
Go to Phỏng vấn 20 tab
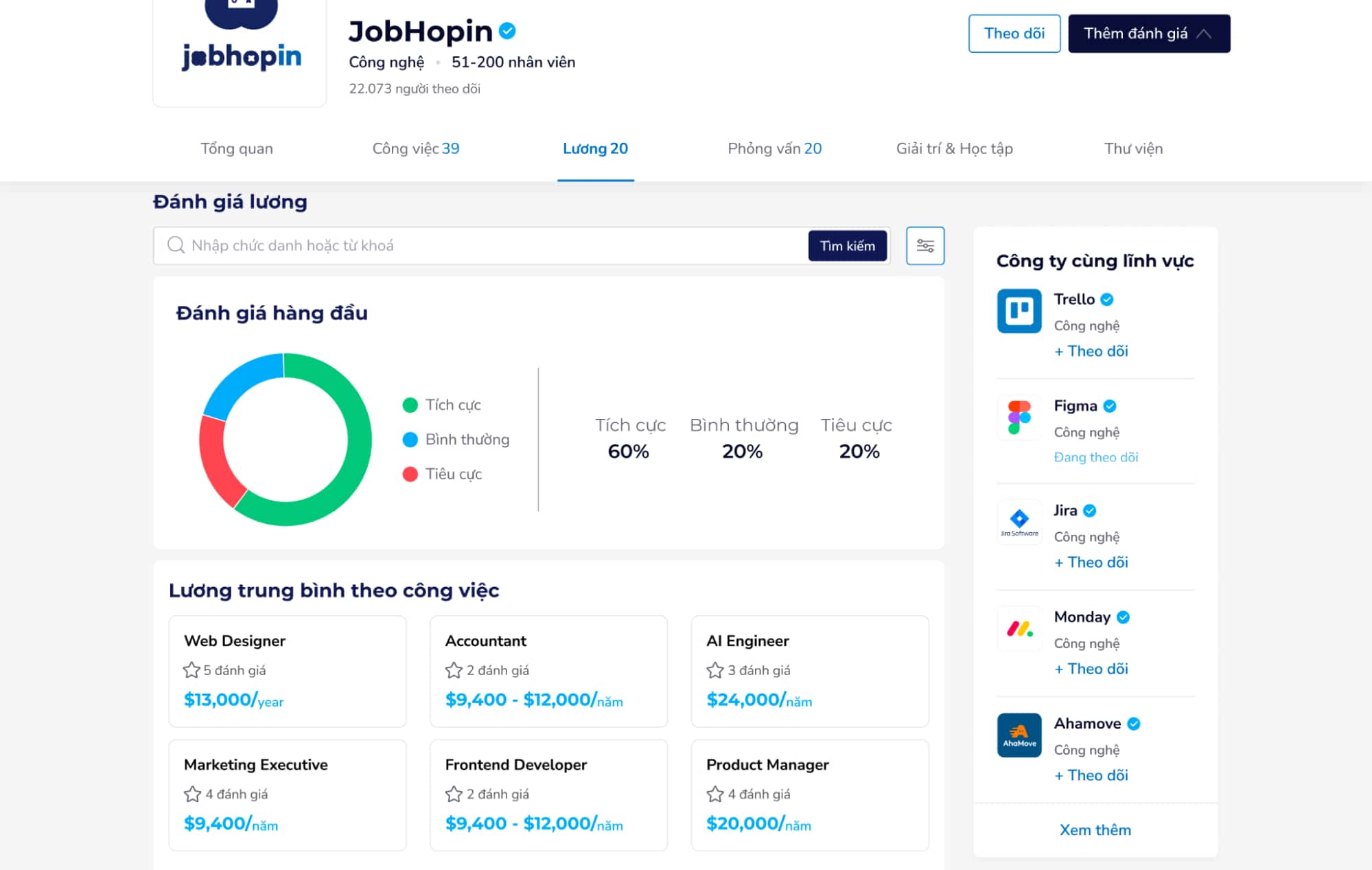(774, 148)
